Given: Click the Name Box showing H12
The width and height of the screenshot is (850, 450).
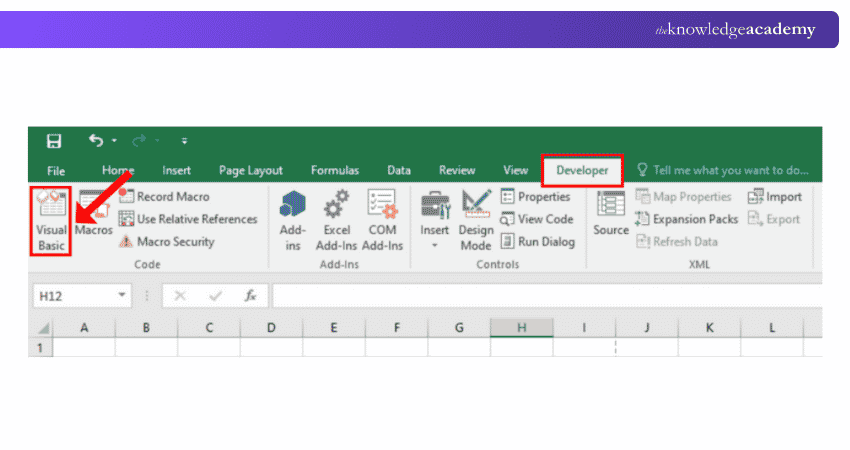Looking at the screenshot, I should point(74,296).
